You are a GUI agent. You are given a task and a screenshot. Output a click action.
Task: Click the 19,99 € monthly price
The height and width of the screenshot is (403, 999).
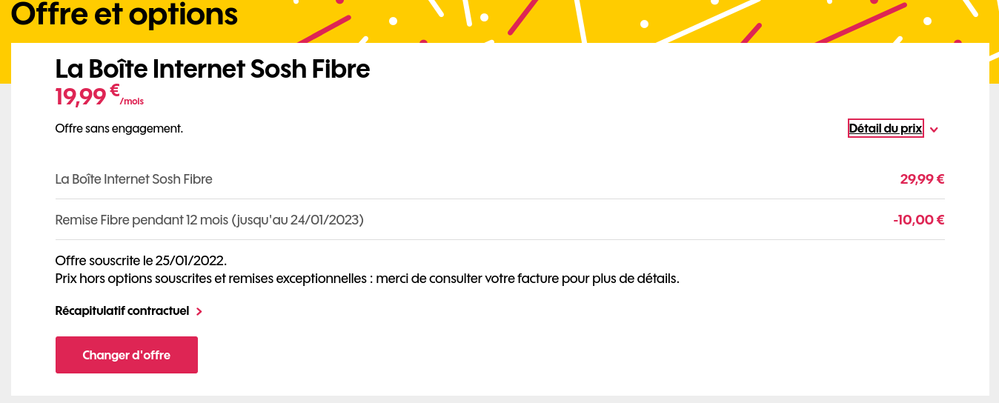(81, 97)
